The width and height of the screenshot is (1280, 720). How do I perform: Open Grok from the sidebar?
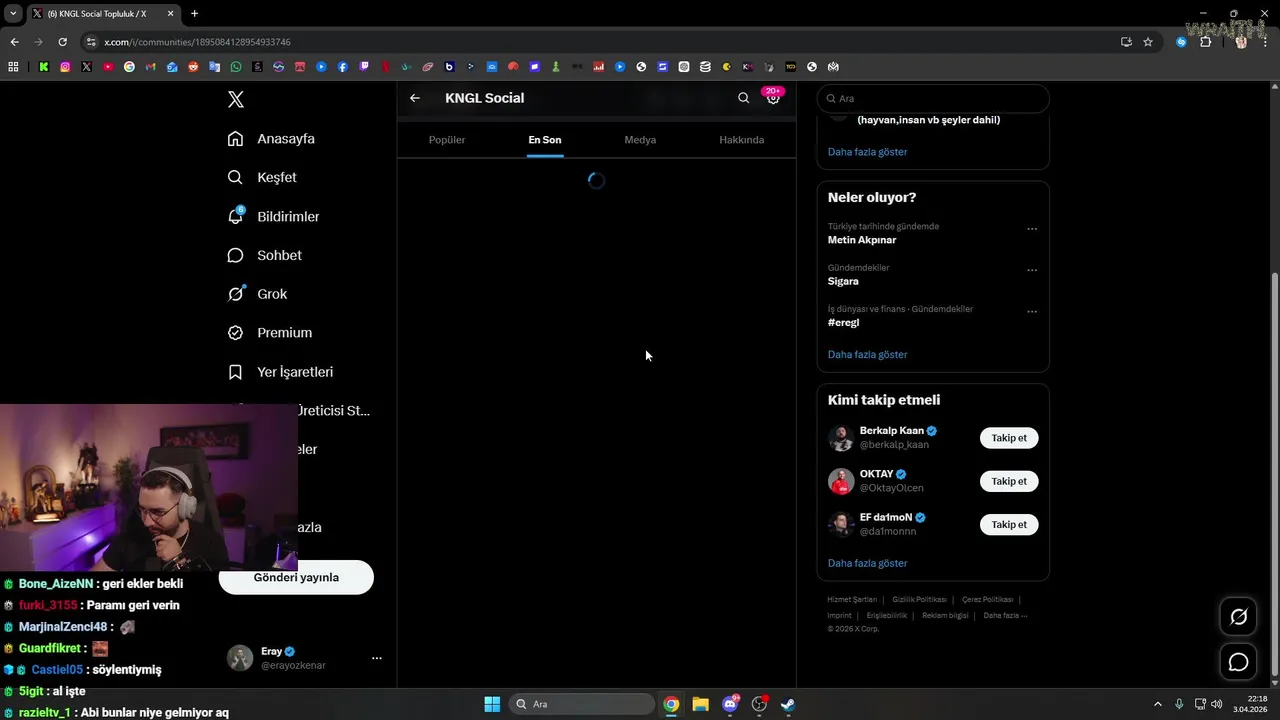[x=272, y=294]
